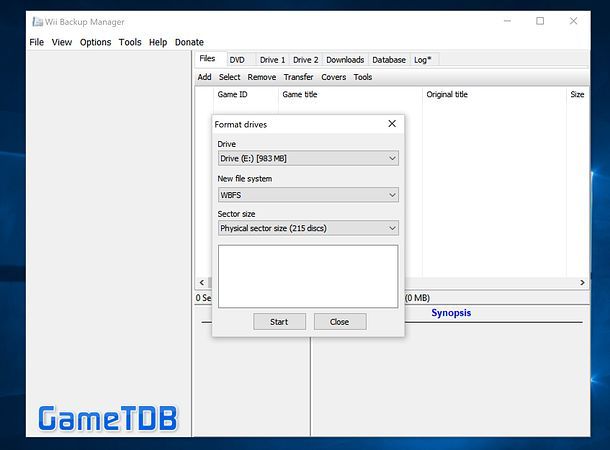Sort by Original title column header

pyautogui.click(x=494, y=95)
